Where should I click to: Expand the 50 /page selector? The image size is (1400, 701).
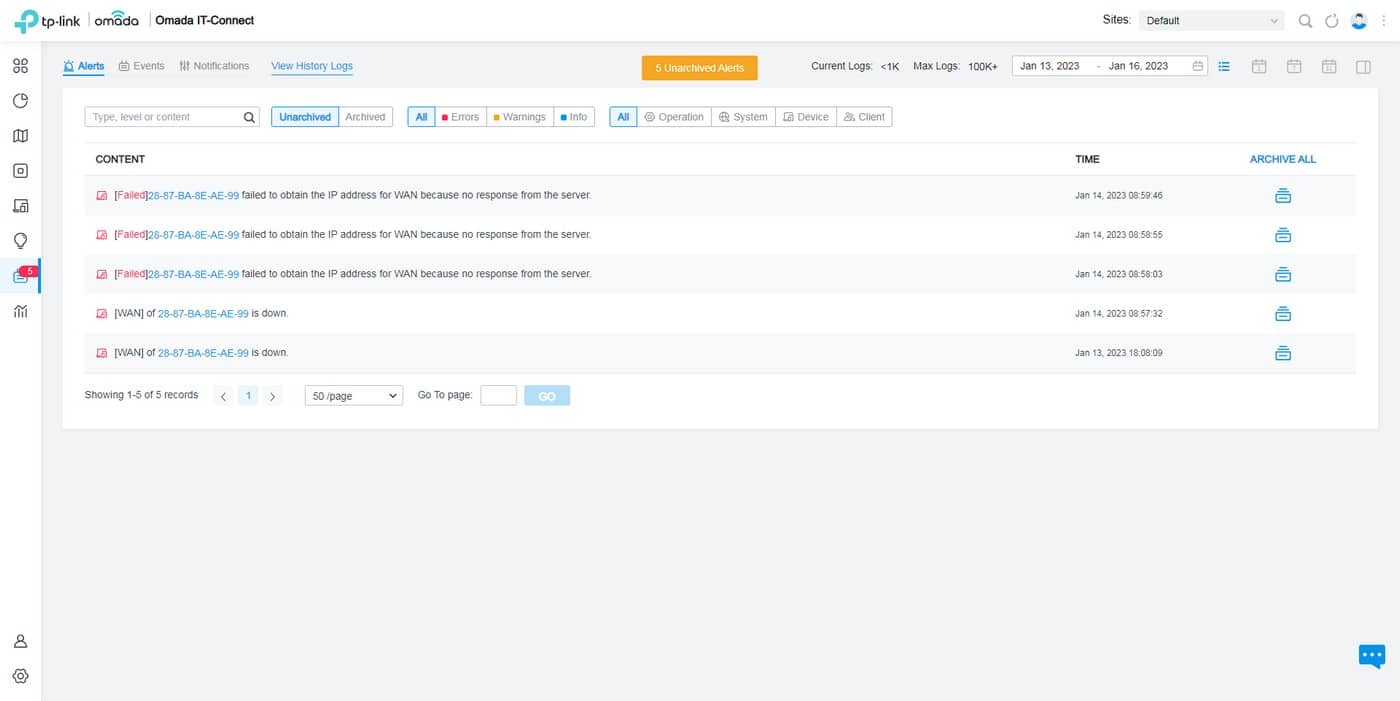353,396
